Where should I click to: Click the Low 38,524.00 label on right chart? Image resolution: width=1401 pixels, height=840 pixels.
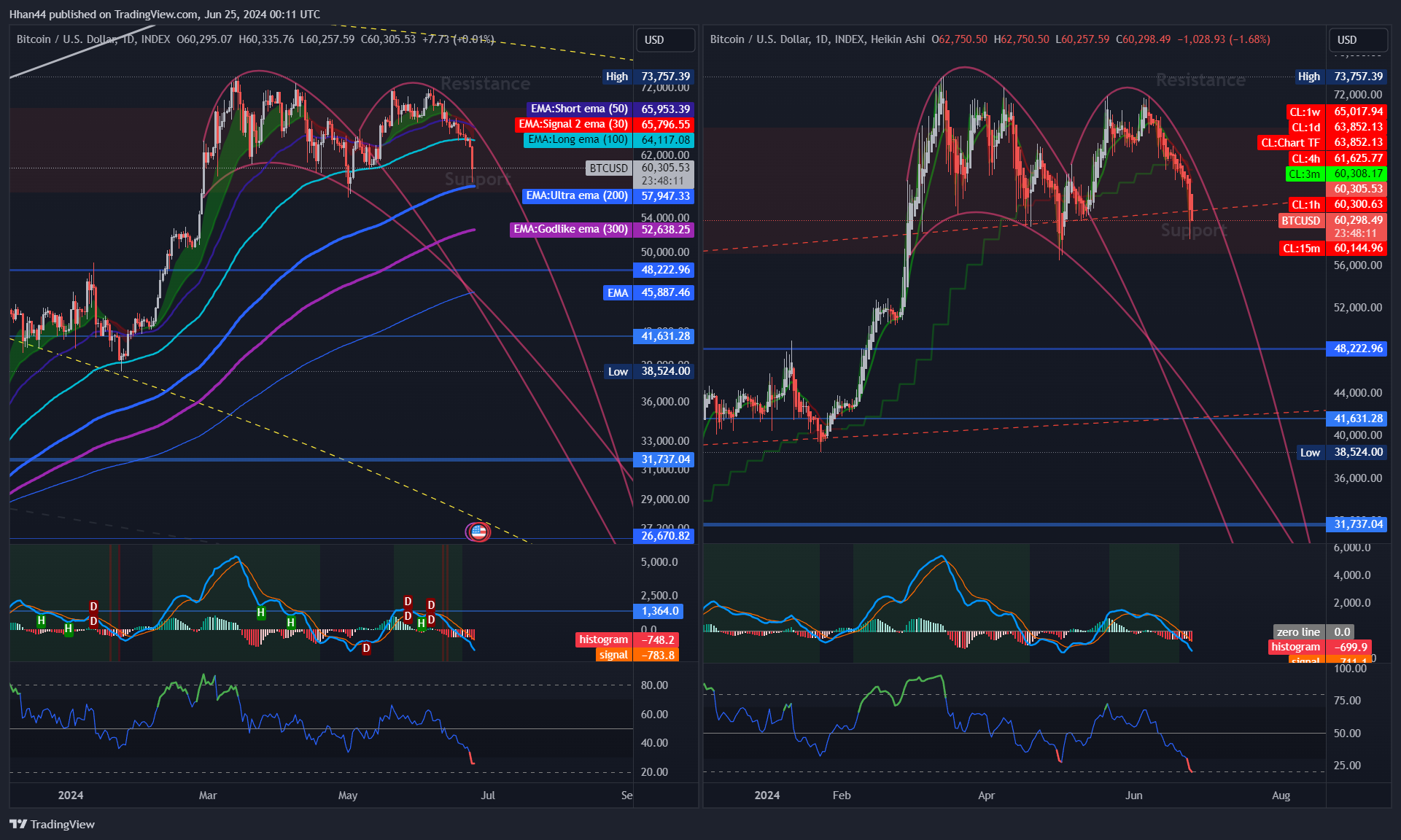point(1342,452)
